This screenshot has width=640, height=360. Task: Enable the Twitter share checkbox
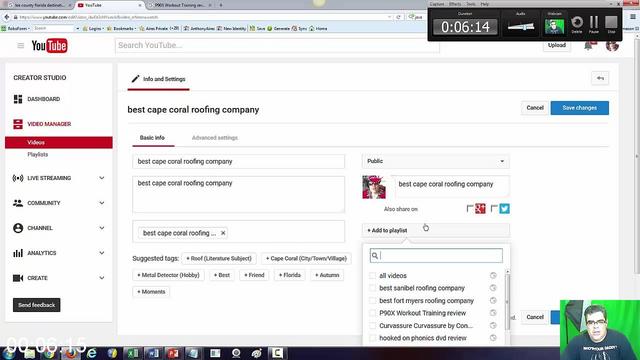(494, 209)
